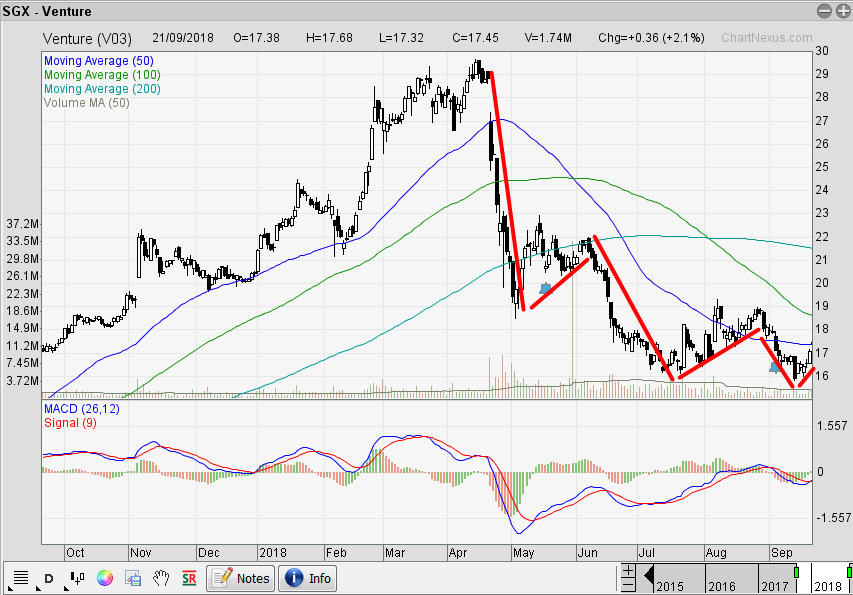Open the Info panel
853x595 pixels.
pyautogui.click(x=307, y=578)
